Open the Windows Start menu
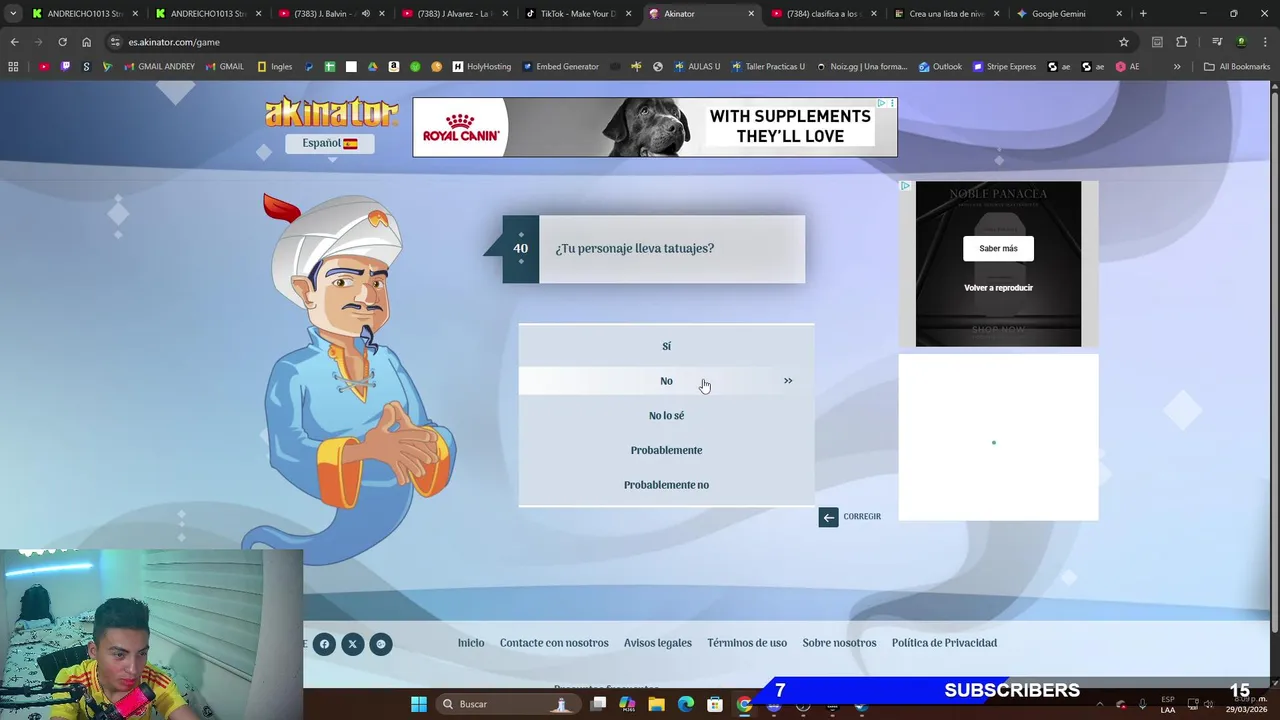 coord(419,704)
